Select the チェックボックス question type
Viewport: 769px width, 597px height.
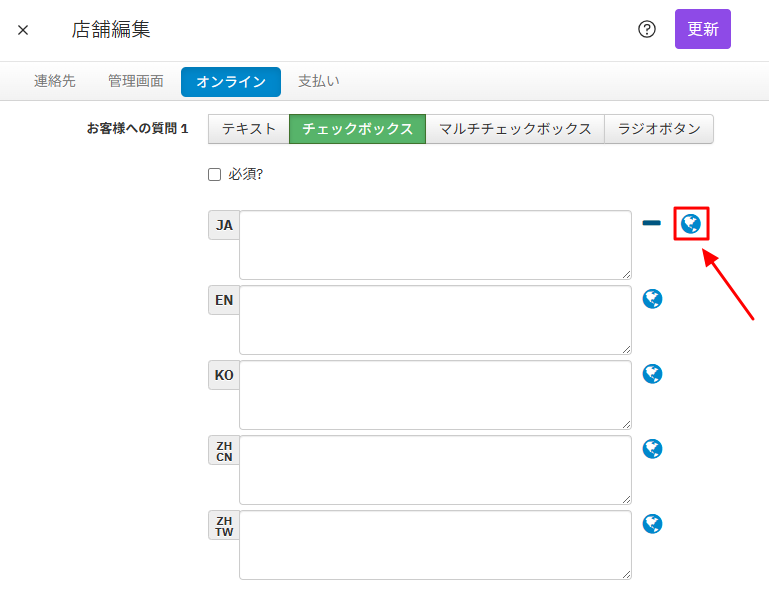357,129
